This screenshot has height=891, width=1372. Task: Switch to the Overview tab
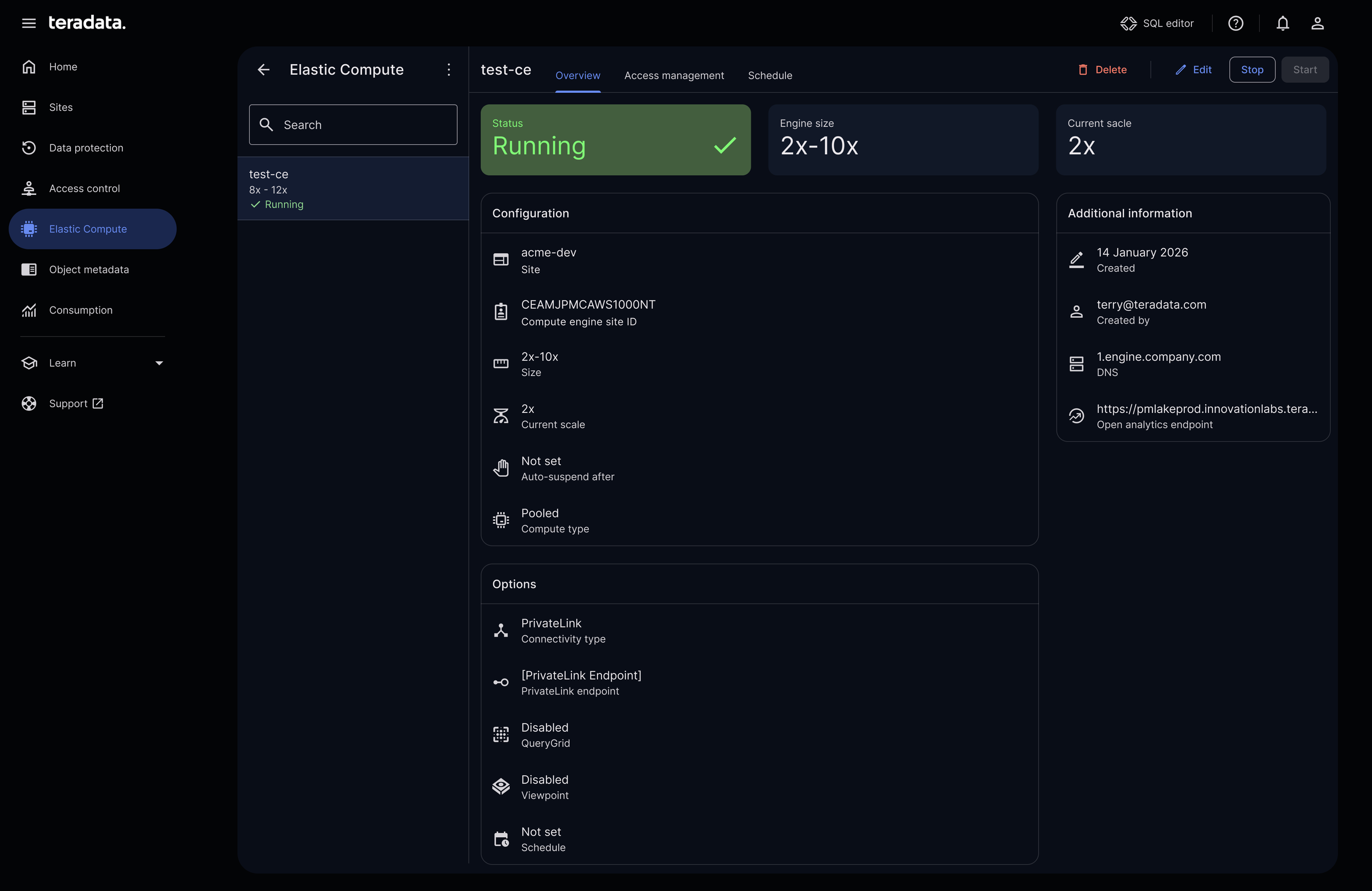click(x=578, y=76)
